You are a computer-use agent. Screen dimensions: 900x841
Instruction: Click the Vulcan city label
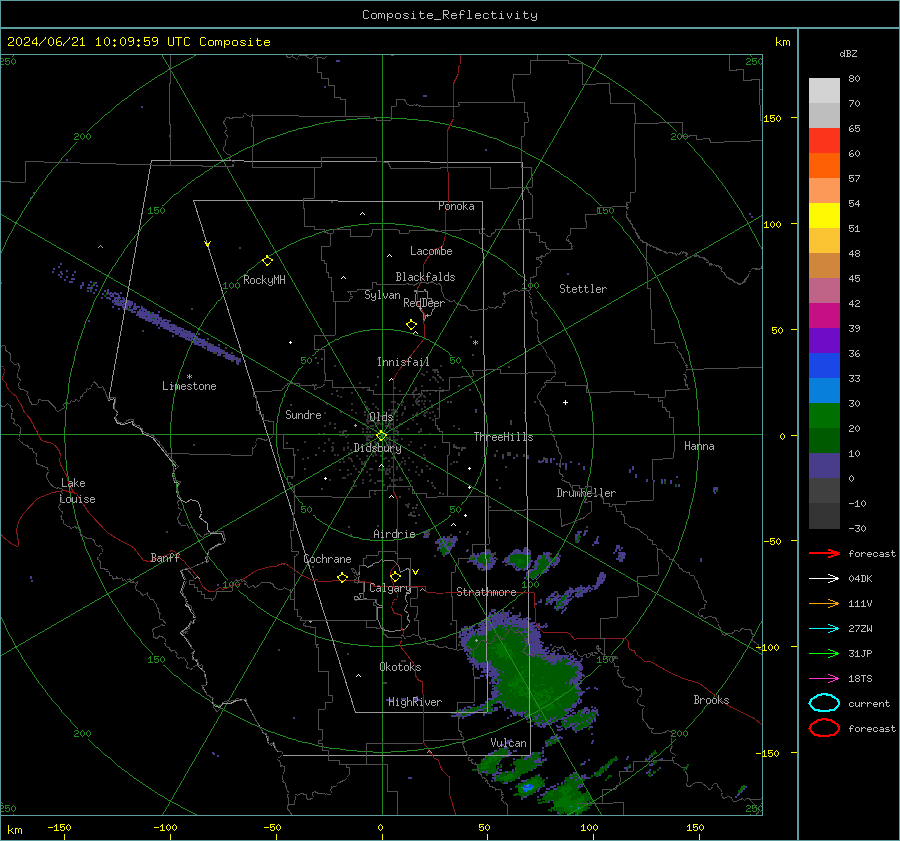[508, 743]
